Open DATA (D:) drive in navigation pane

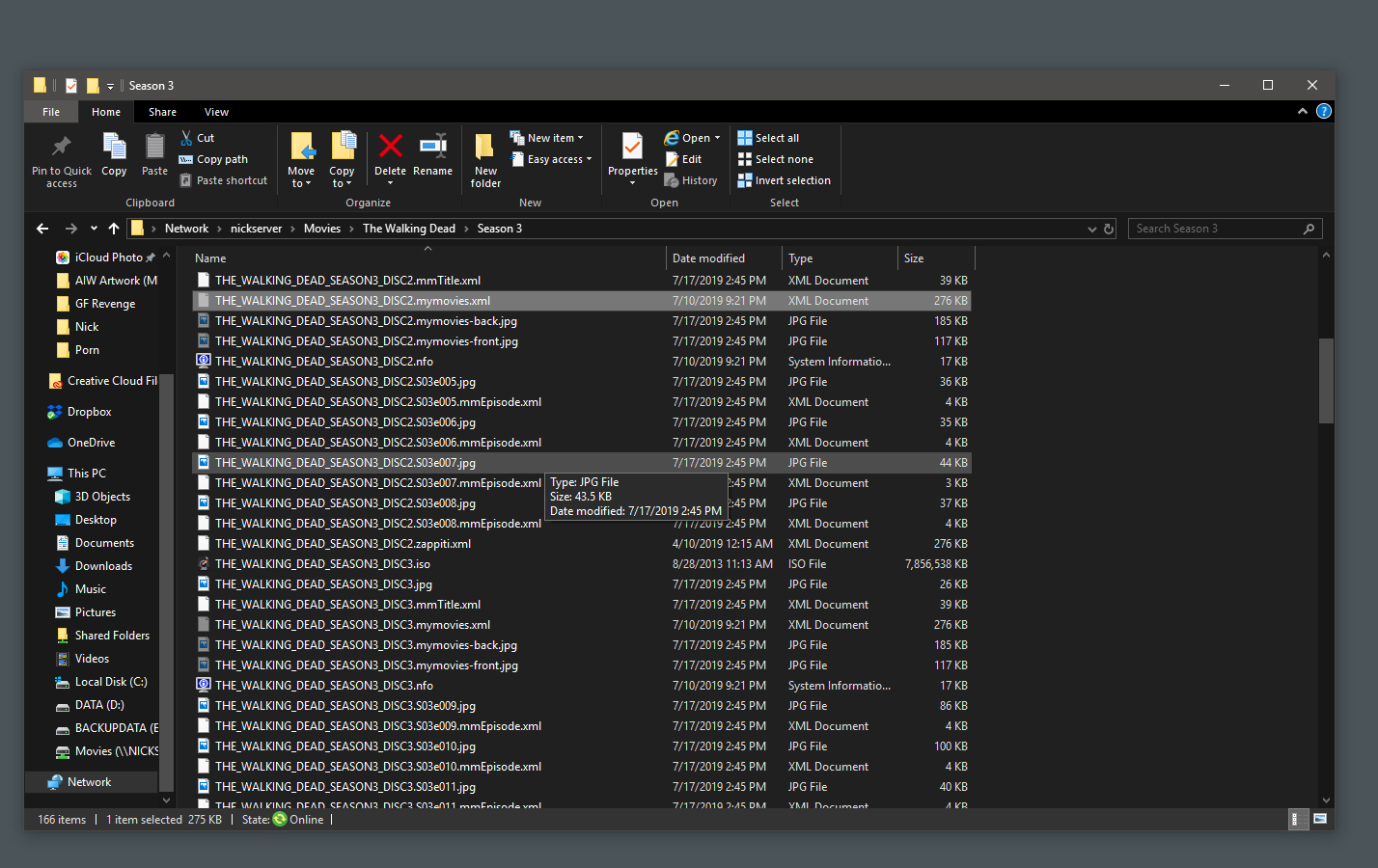pyautogui.click(x=90, y=705)
